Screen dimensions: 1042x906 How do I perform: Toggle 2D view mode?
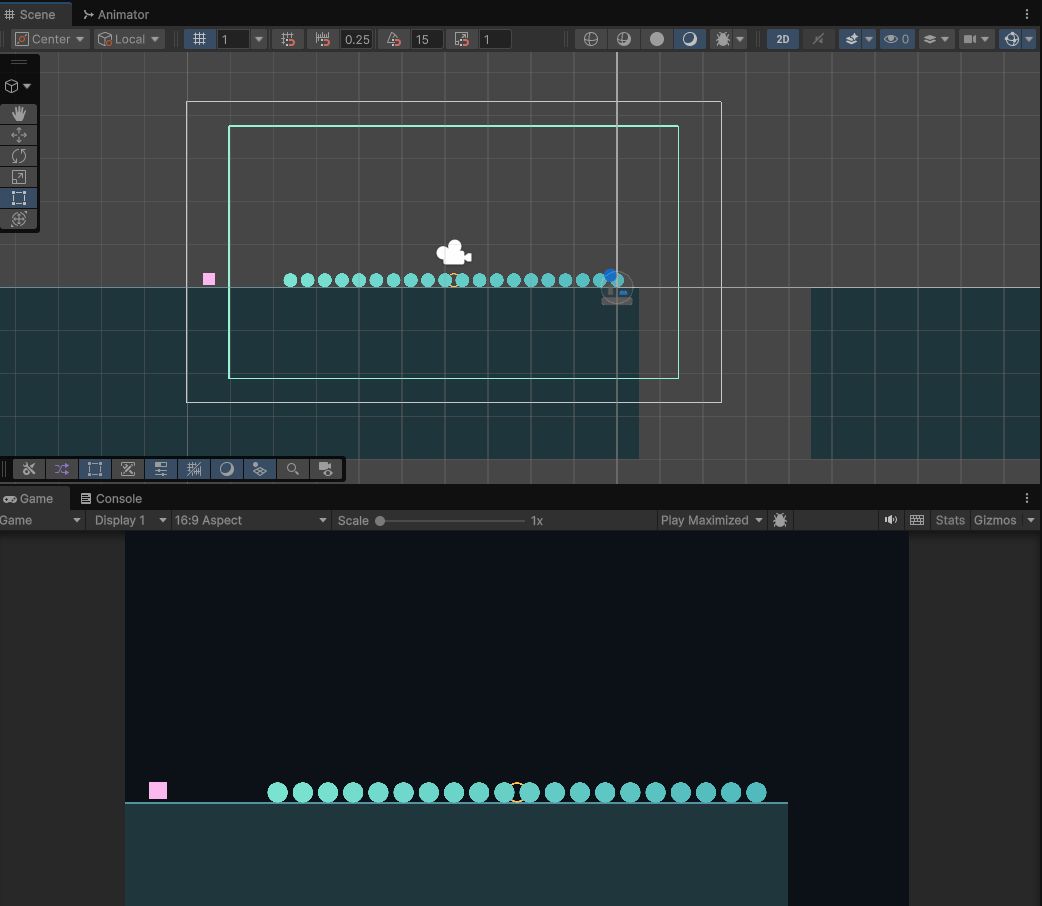pyautogui.click(x=783, y=39)
